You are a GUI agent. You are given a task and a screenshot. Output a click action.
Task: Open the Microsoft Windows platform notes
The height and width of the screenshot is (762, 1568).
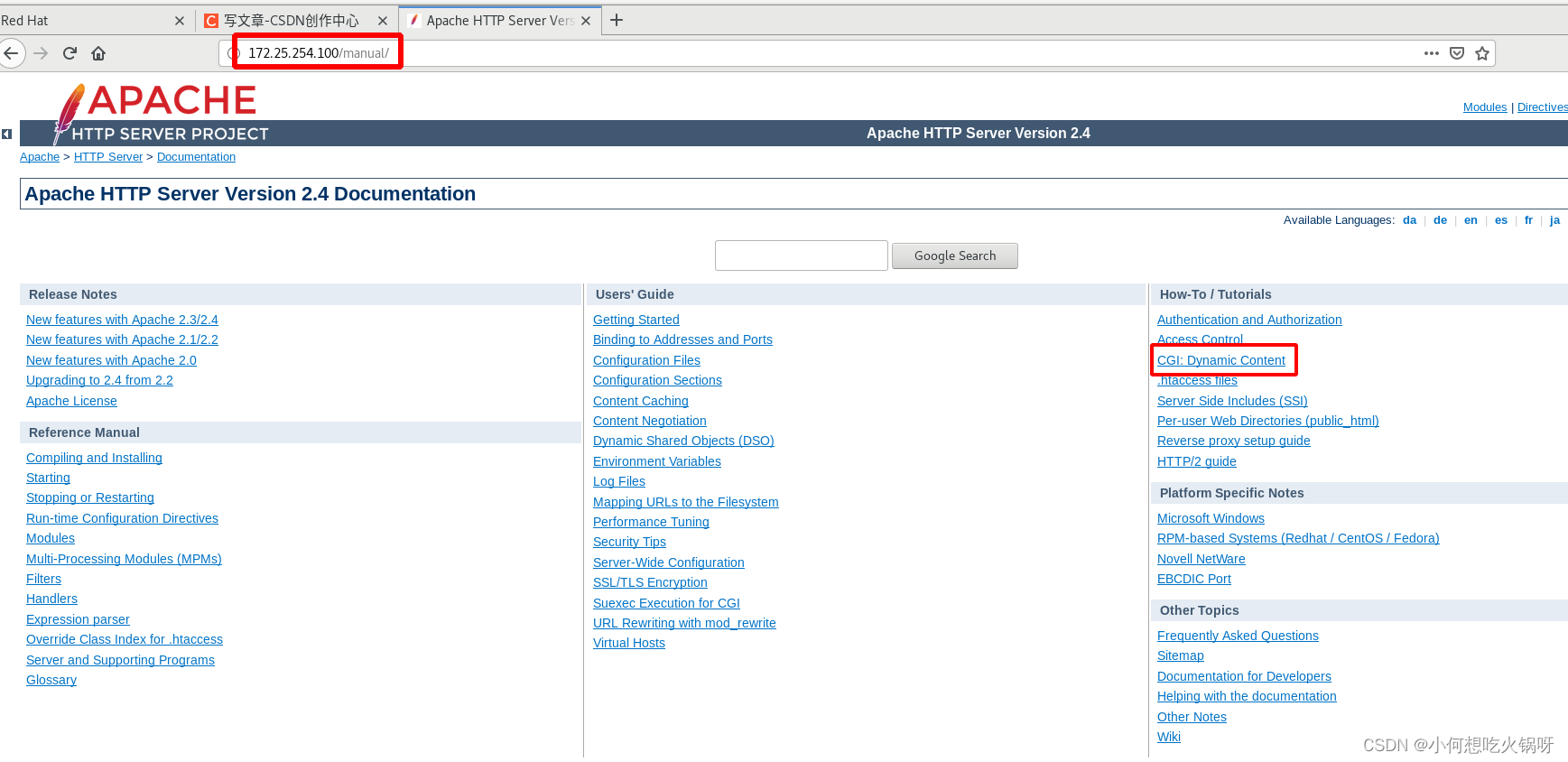coord(1211,518)
